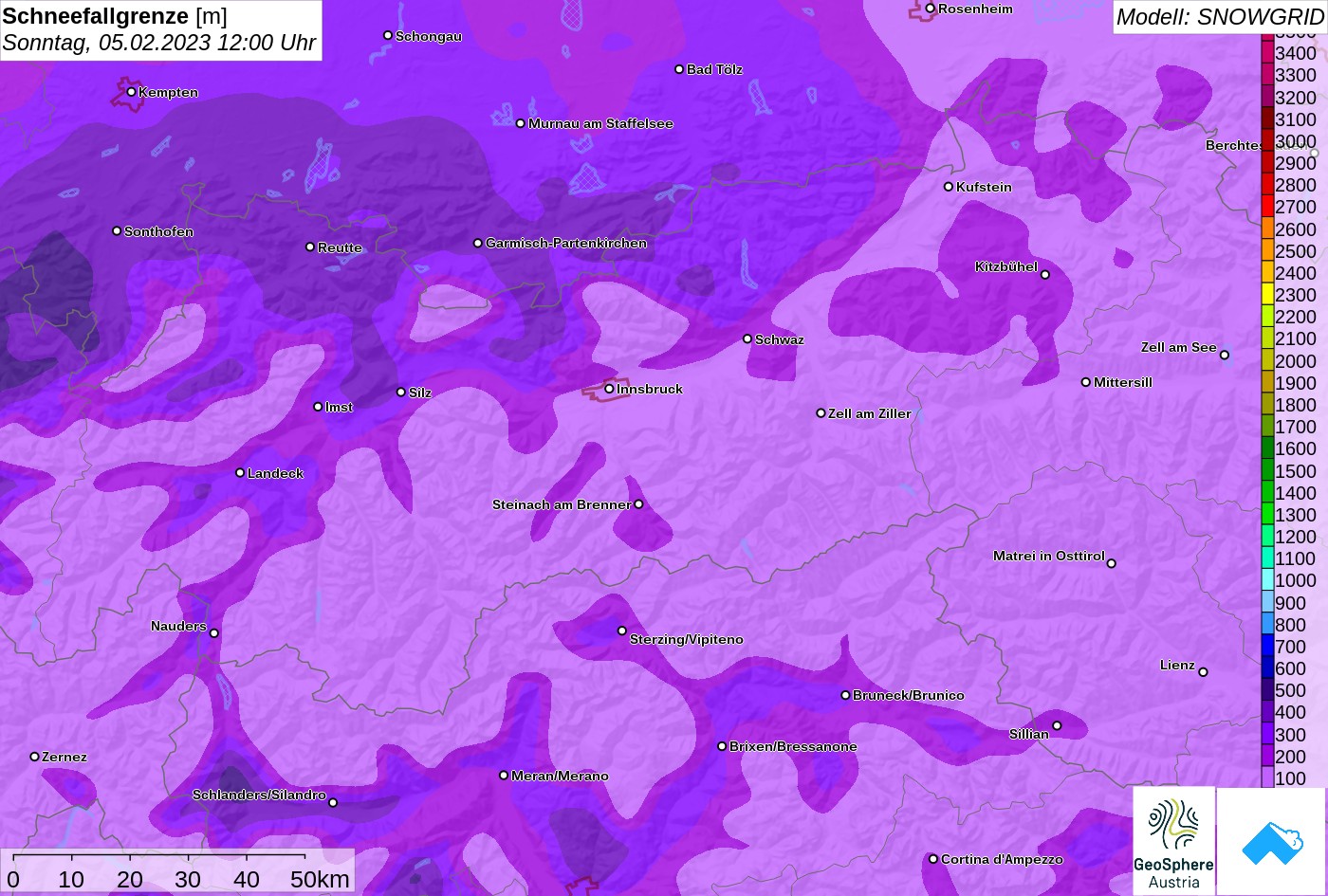
Task: Click the Mittersill location dot
Action: click(x=1086, y=382)
